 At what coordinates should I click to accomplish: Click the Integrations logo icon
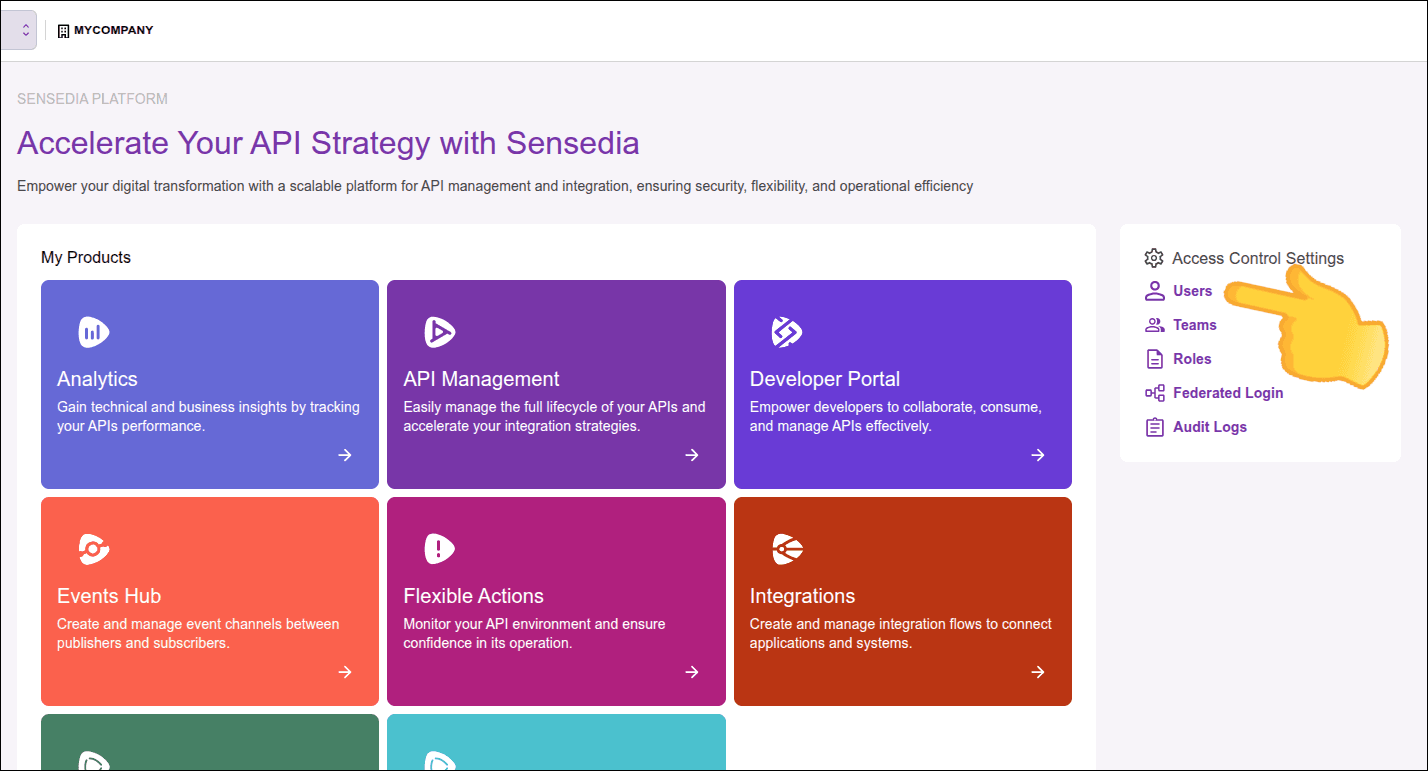point(786,548)
